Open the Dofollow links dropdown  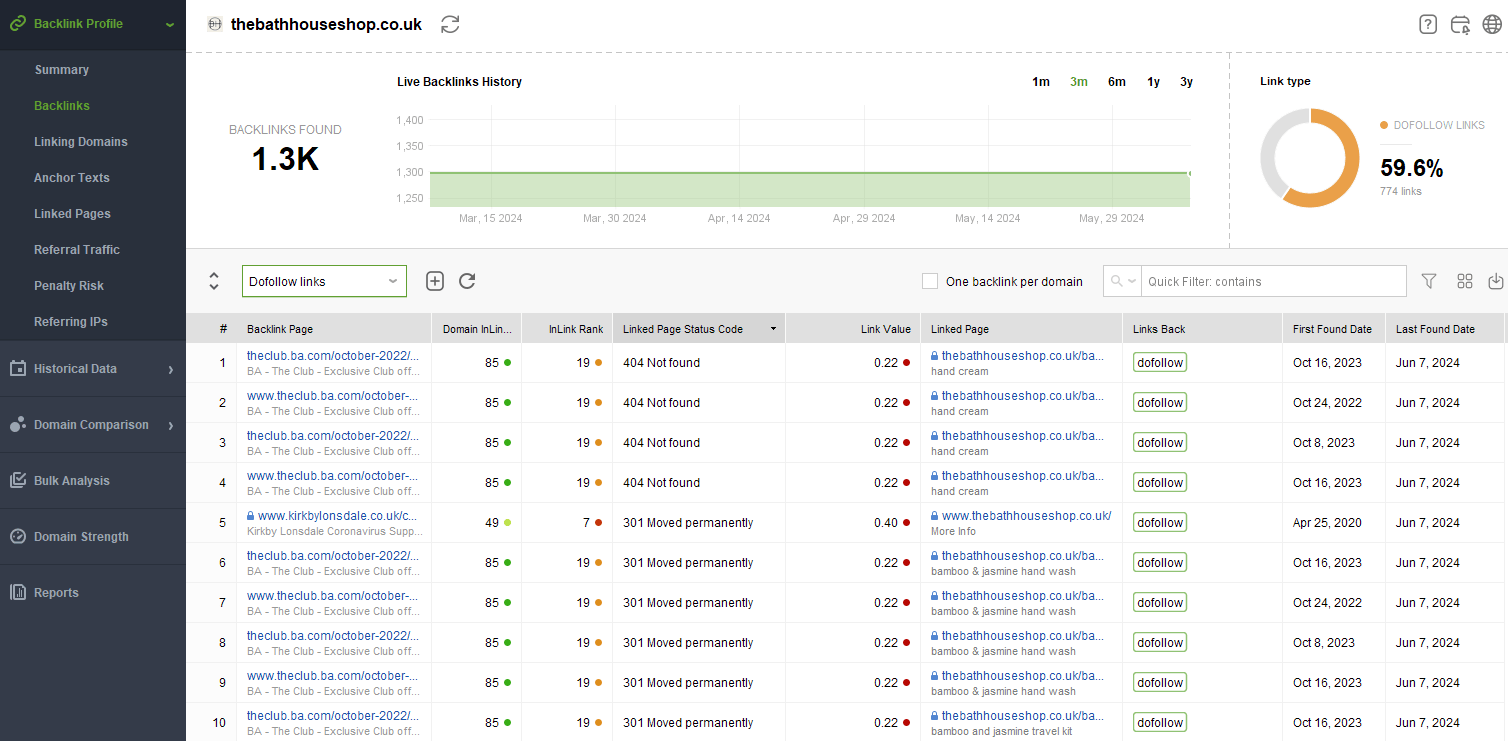[324, 281]
